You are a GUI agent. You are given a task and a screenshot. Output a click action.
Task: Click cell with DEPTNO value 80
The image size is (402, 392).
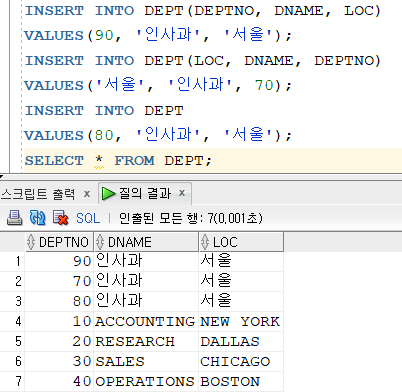pyautogui.click(x=59, y=301)
